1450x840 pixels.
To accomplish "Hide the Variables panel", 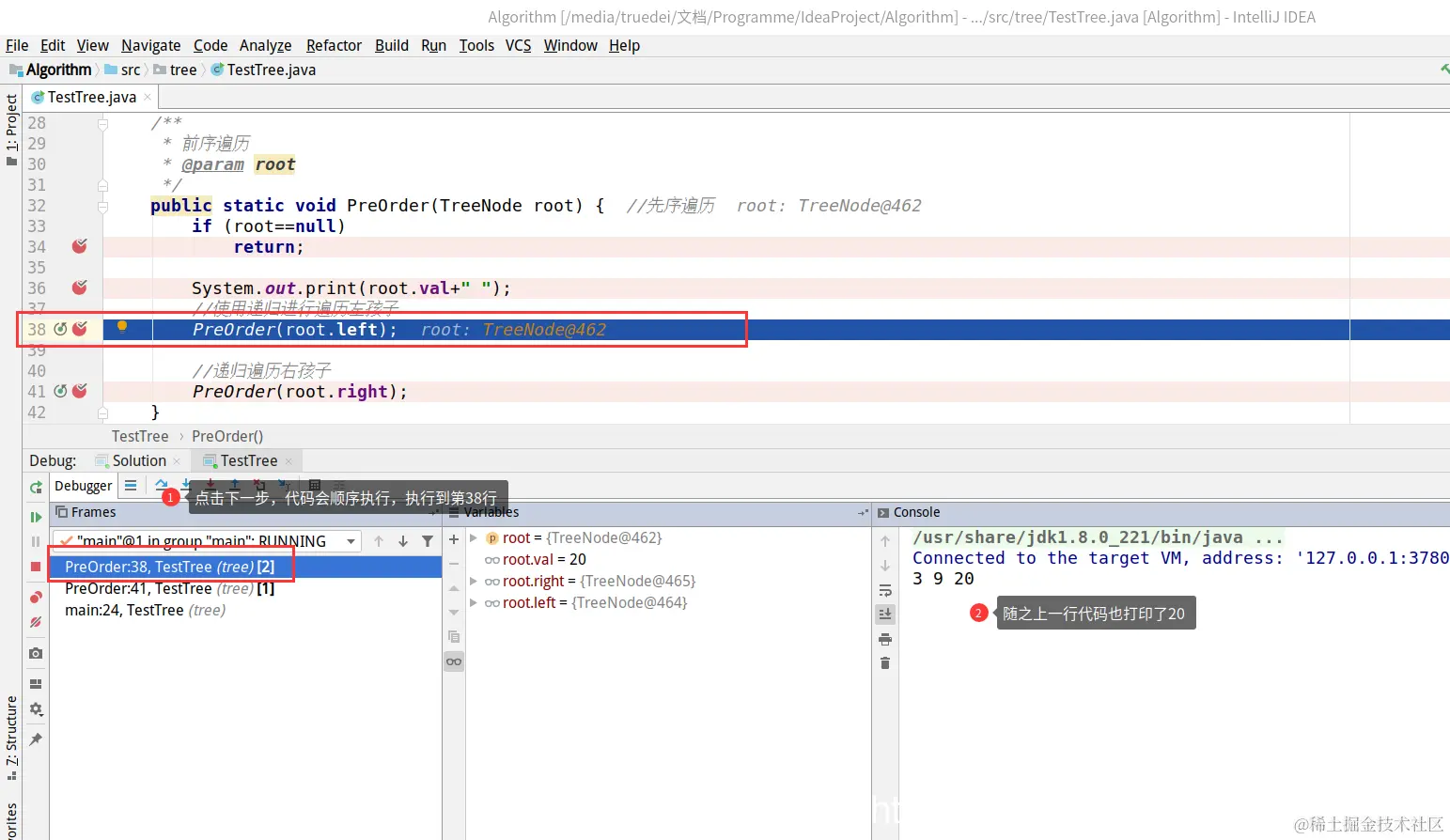I will [x=864, y=512].
